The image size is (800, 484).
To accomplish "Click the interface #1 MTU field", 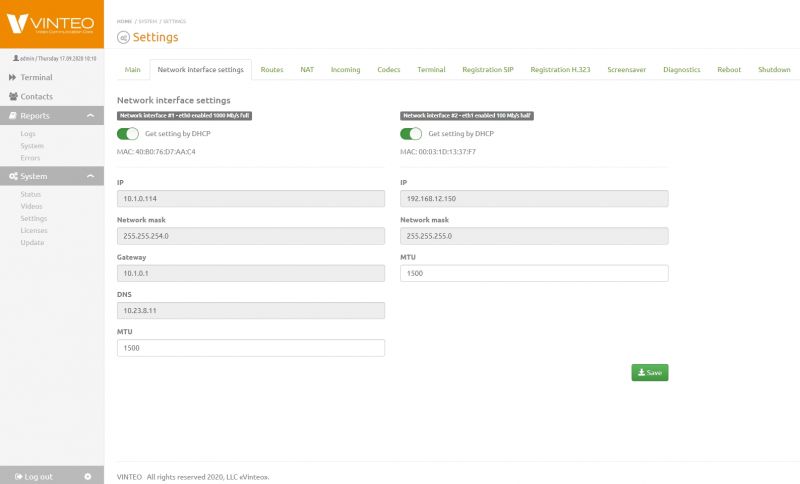I will (x=251, y=348).
